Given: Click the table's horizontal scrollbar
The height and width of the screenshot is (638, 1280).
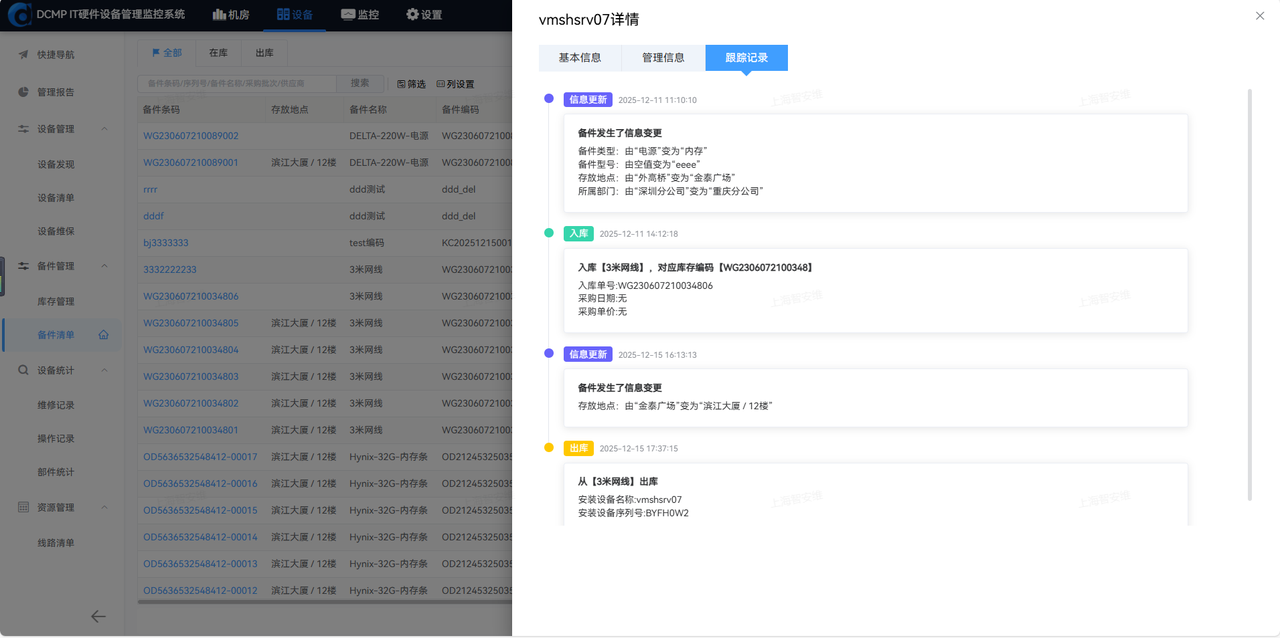Looking at the screenshot, I should coord(325,602).
